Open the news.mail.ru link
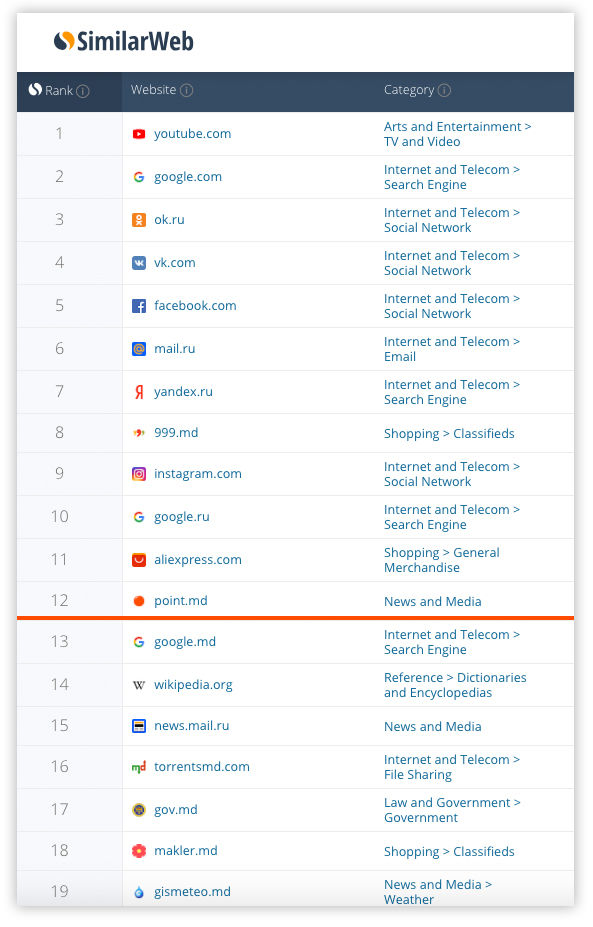 point(192,726)
